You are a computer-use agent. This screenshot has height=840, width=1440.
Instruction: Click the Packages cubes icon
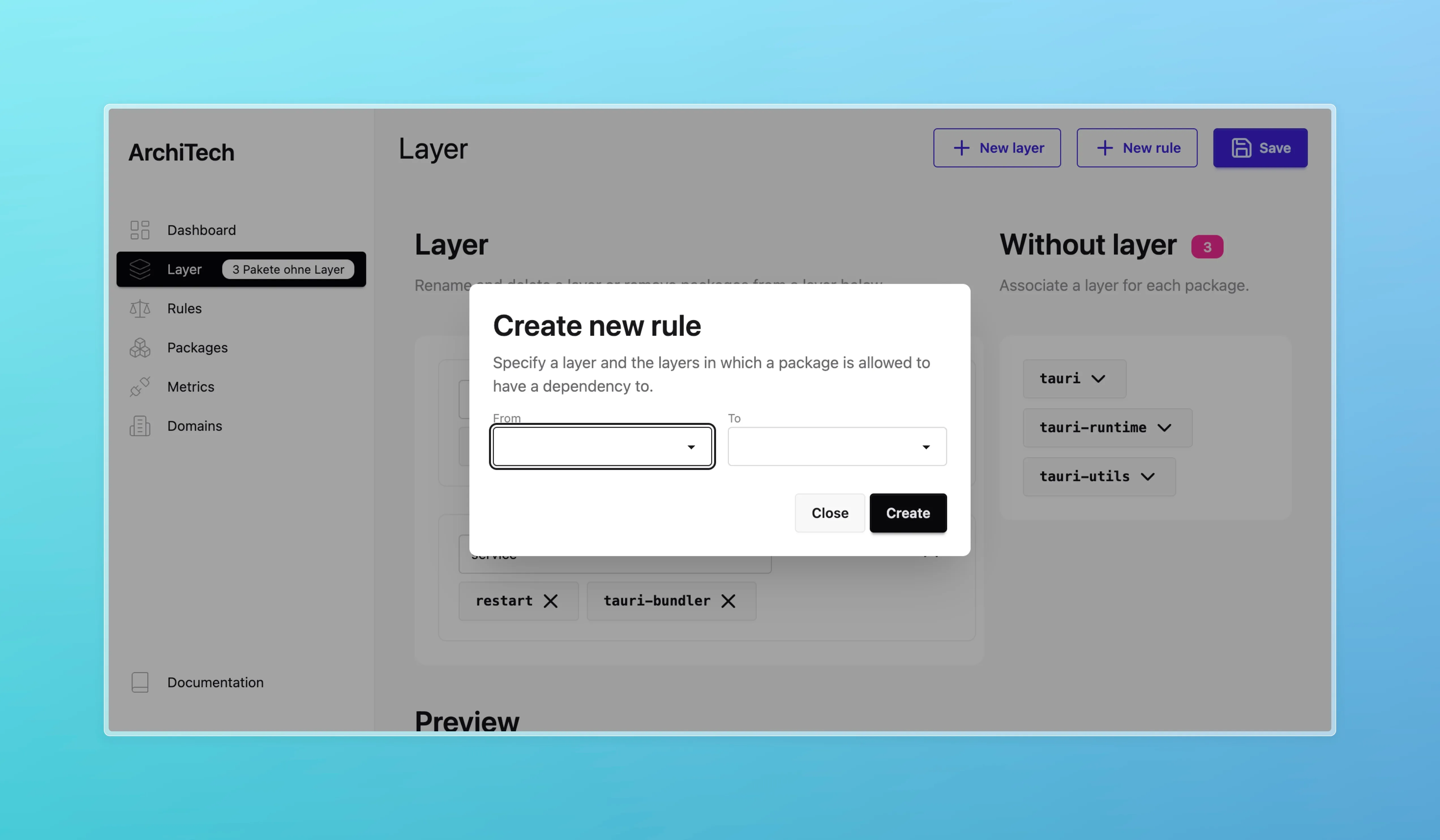click(x=140, y=348)
